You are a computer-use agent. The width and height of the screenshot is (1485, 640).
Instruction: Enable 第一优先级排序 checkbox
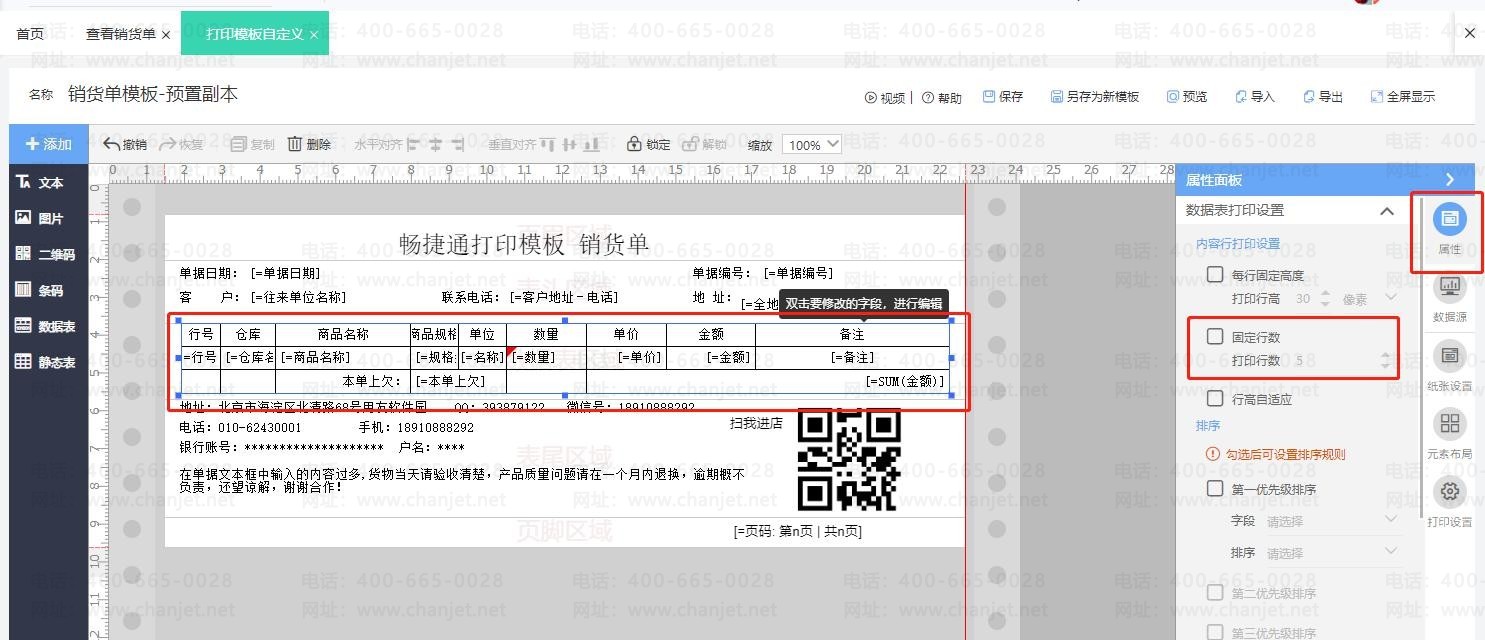click(x=1215, y=488)
